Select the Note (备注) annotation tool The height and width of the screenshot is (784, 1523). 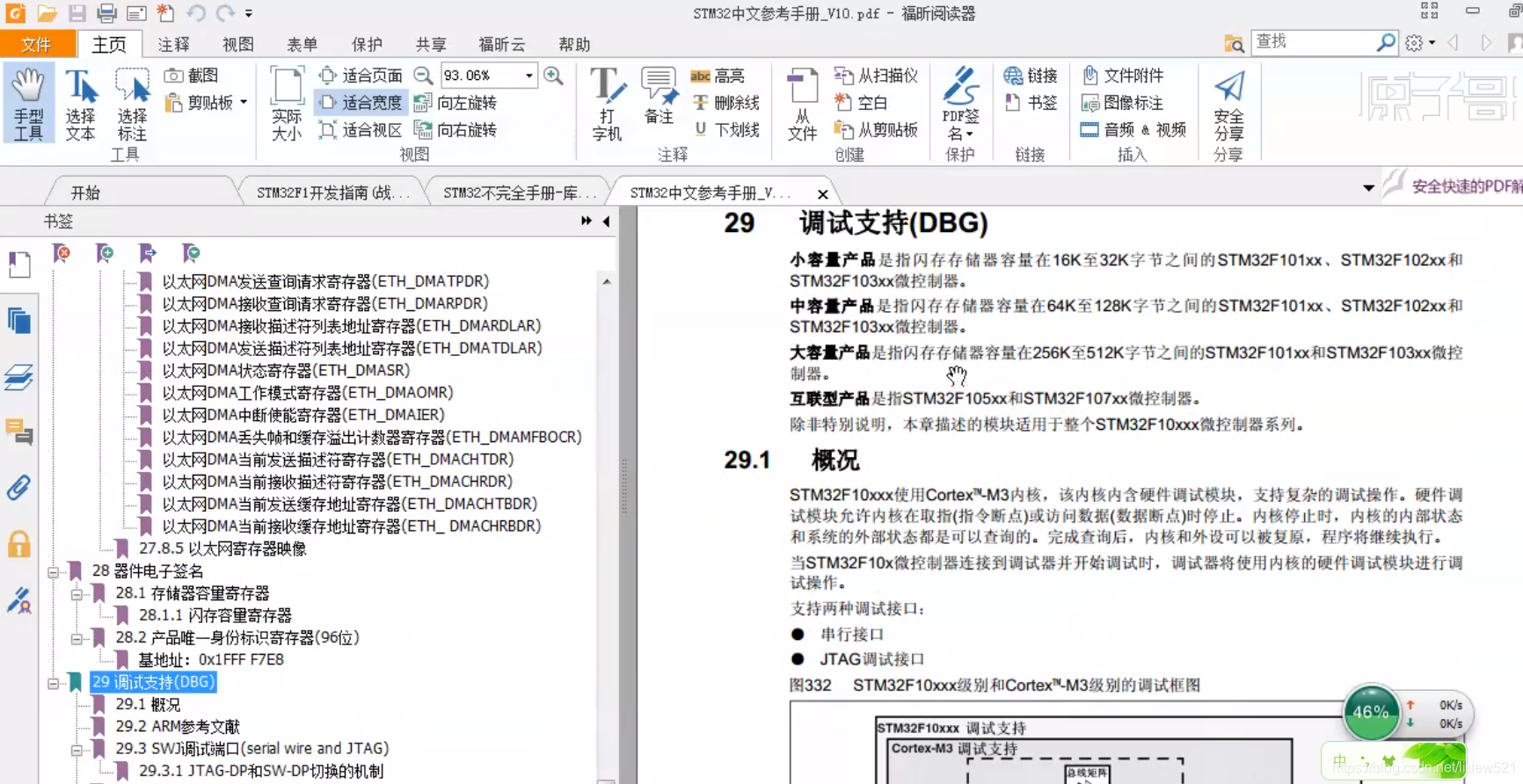[659, 97]
